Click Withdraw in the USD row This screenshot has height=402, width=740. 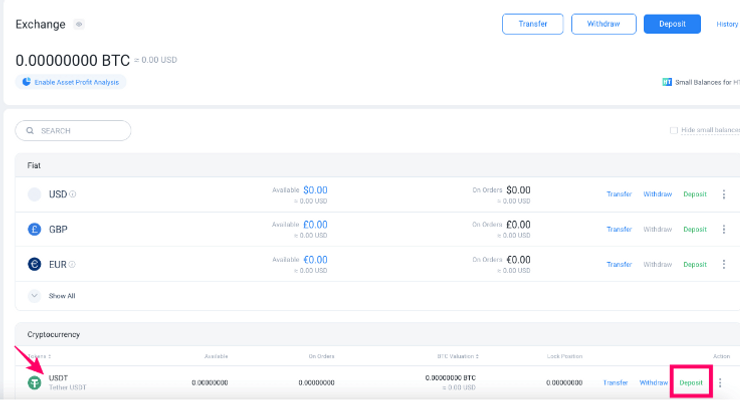[657, 194]
